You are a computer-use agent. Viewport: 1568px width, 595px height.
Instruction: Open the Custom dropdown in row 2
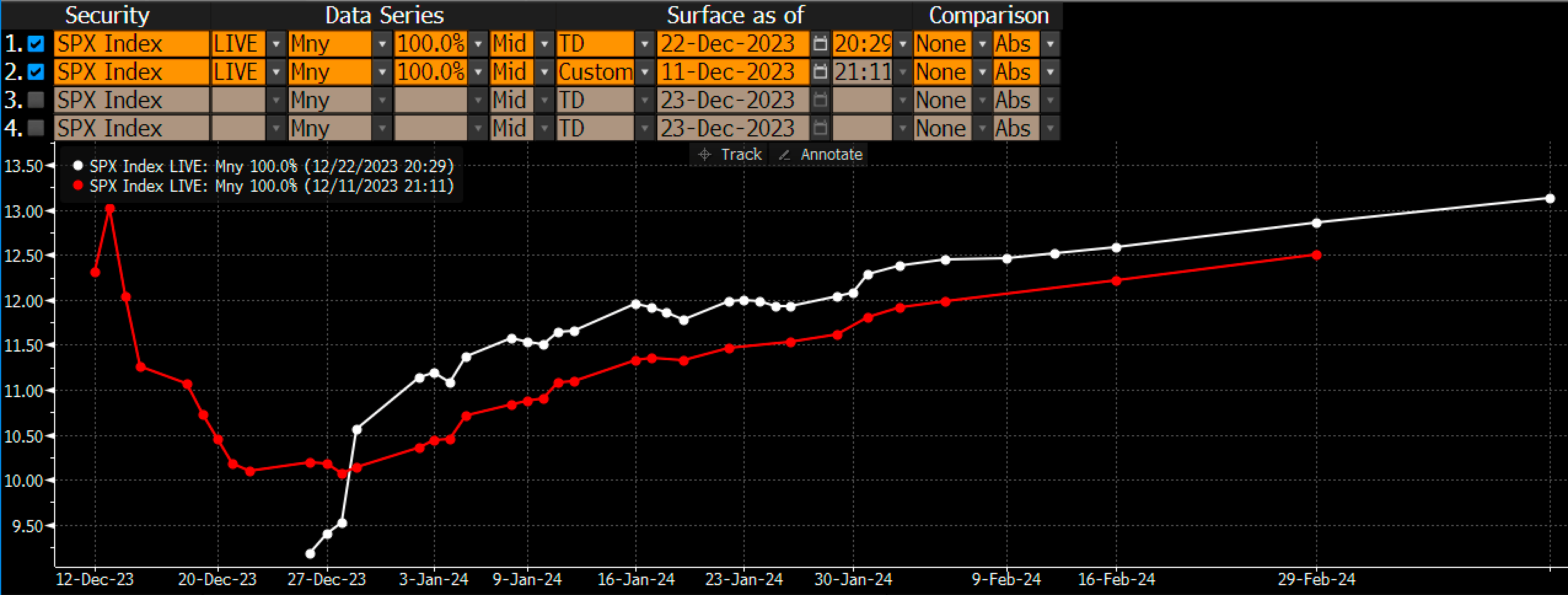pyautogui.click(x=645, y=72)
